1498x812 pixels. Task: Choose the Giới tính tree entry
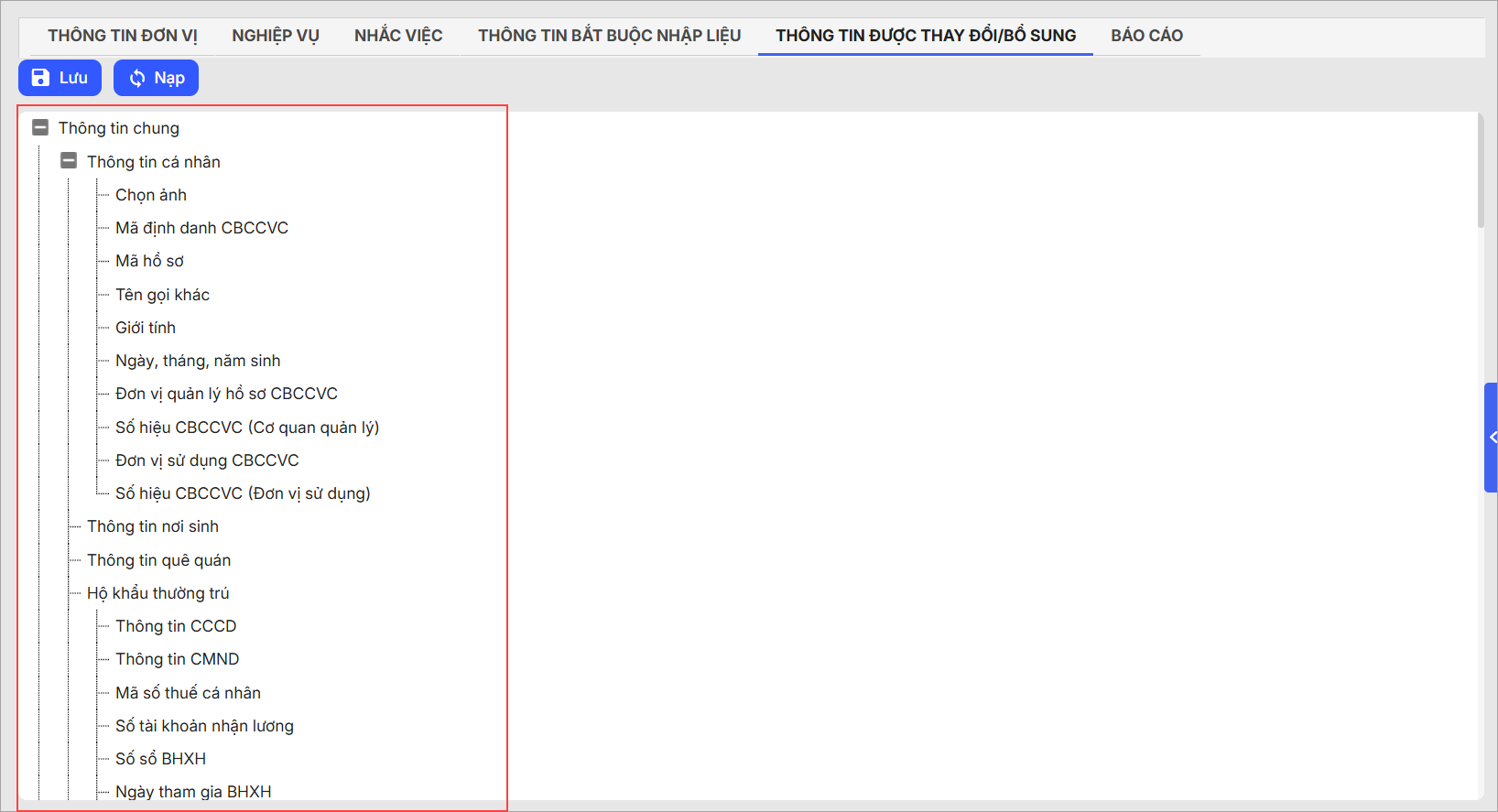coord(146,328)
